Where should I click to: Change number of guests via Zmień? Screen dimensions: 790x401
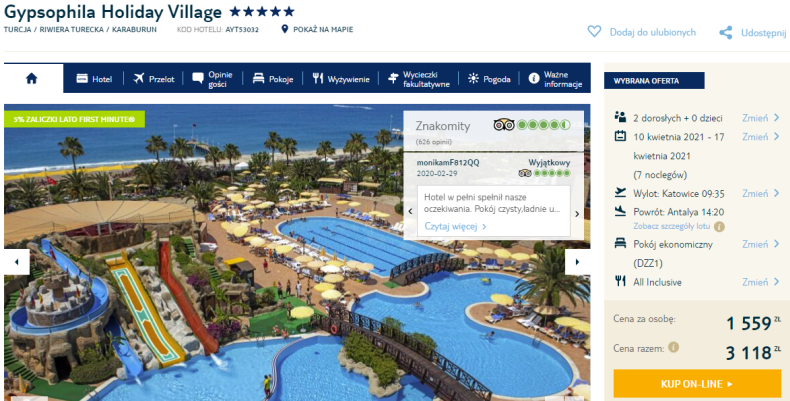click(x=761, y=118)
